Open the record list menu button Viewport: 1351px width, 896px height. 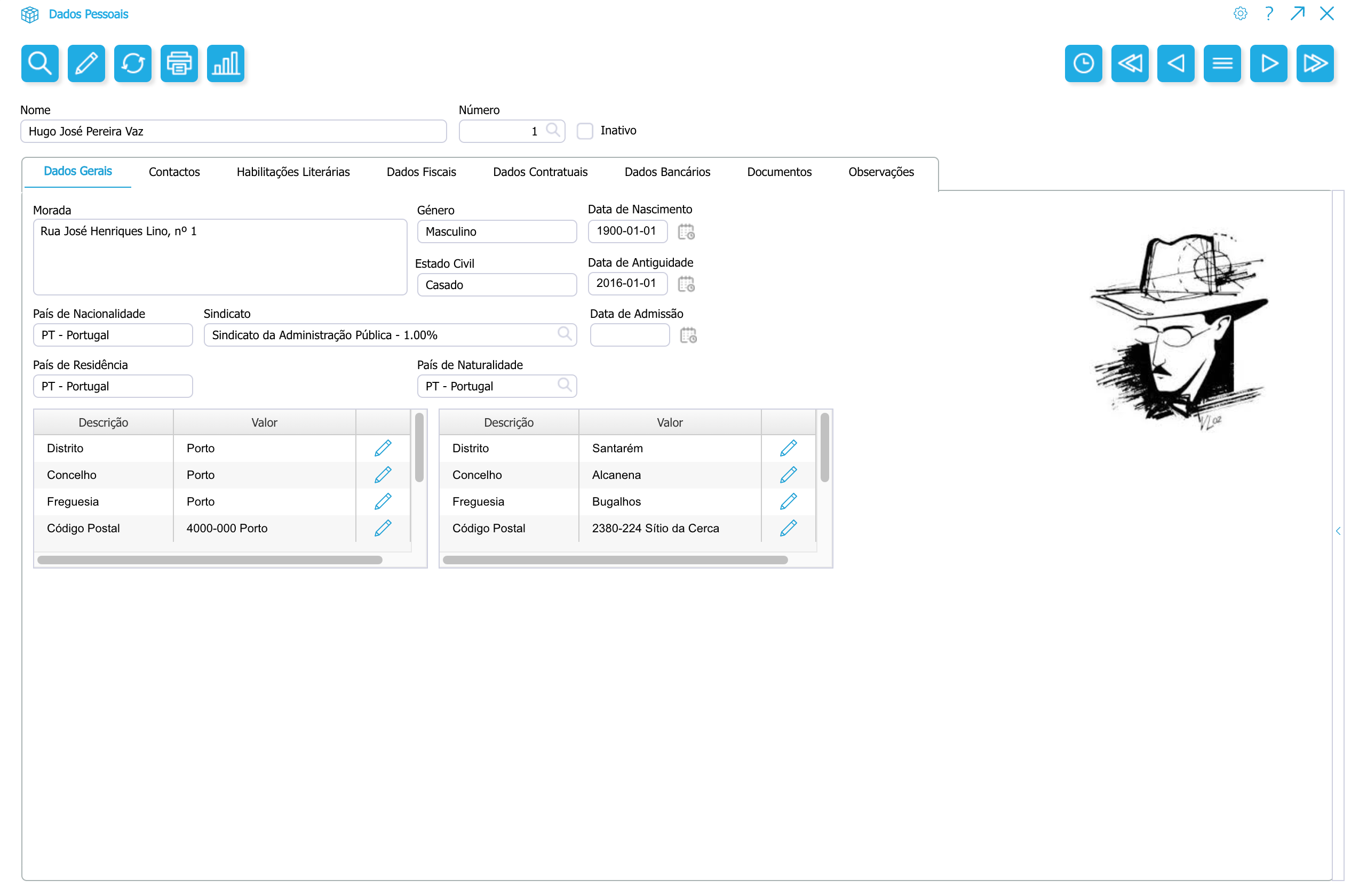point(1222,63)
